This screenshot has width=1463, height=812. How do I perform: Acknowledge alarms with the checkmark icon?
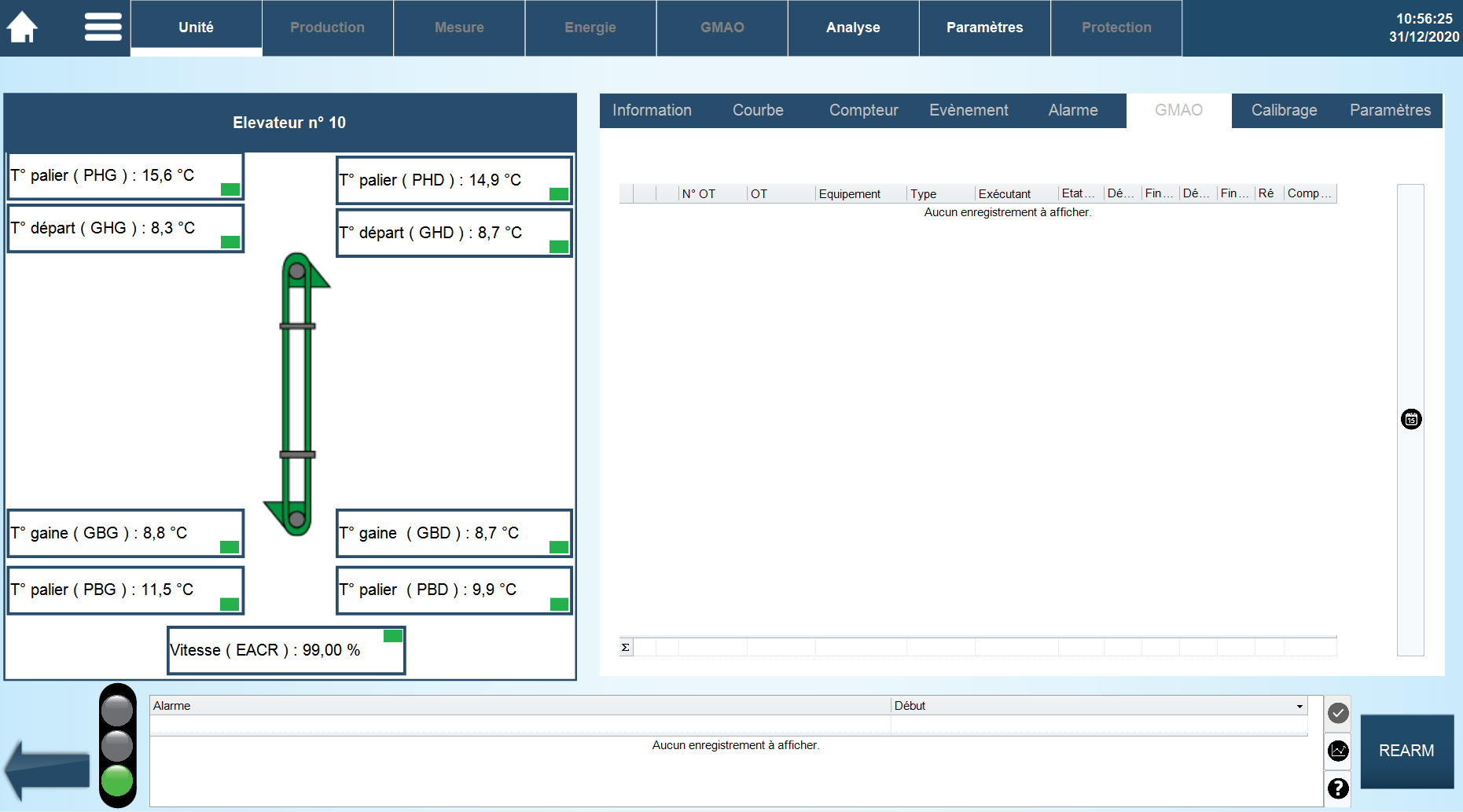pyautogui.click(x=1338, y=713)
